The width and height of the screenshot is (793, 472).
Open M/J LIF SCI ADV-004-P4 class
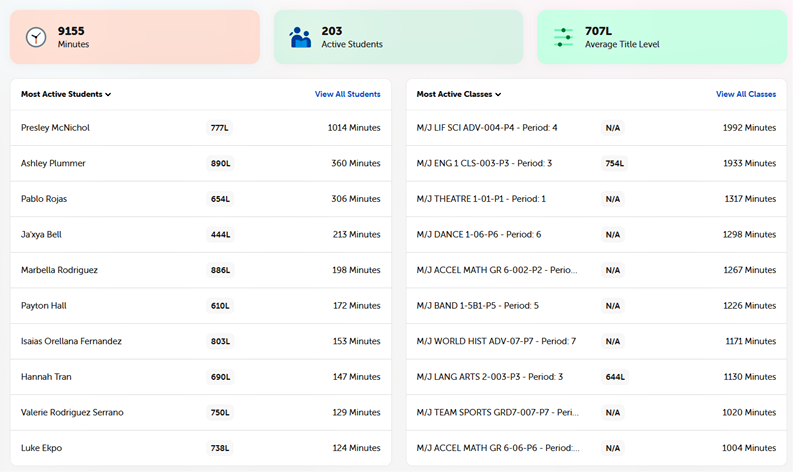[x=486, y=128]
